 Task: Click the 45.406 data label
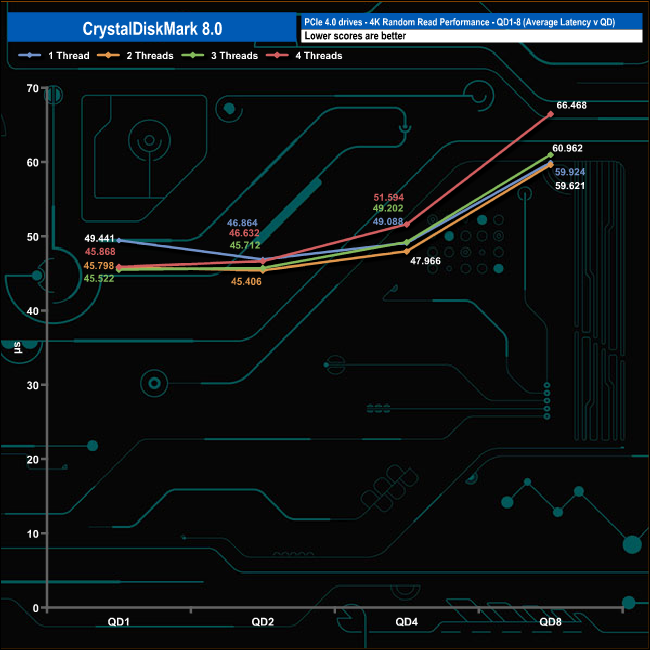246,281
